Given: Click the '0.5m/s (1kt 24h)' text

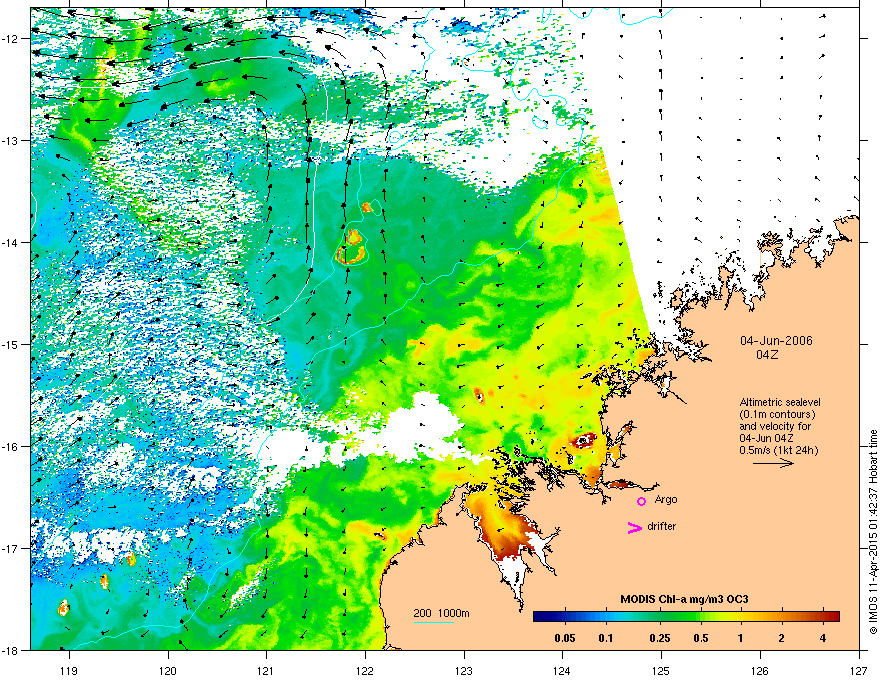Looking at the screenshot, I should pyautogui.click(x=778, y=450).
